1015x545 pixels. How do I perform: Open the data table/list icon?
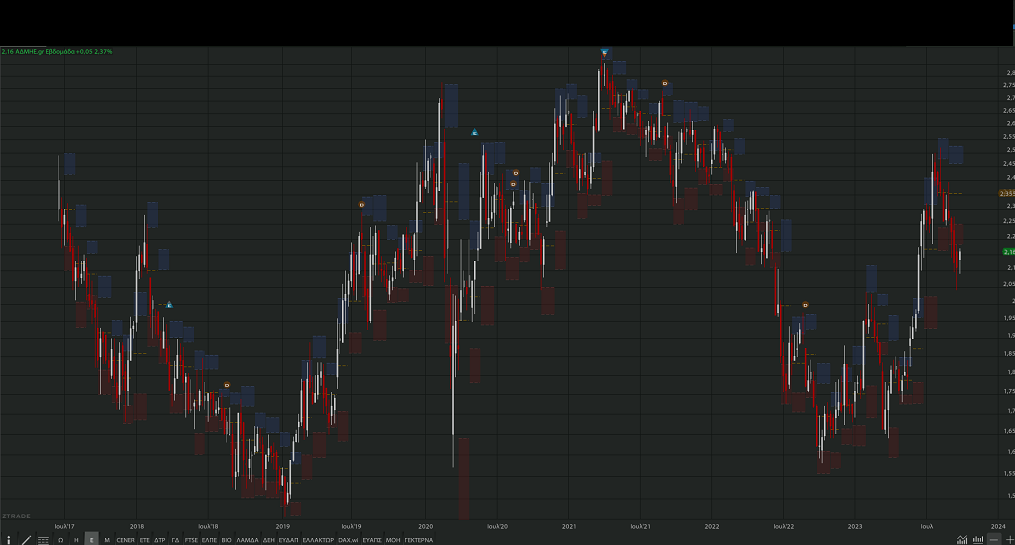tap(43, 539)
